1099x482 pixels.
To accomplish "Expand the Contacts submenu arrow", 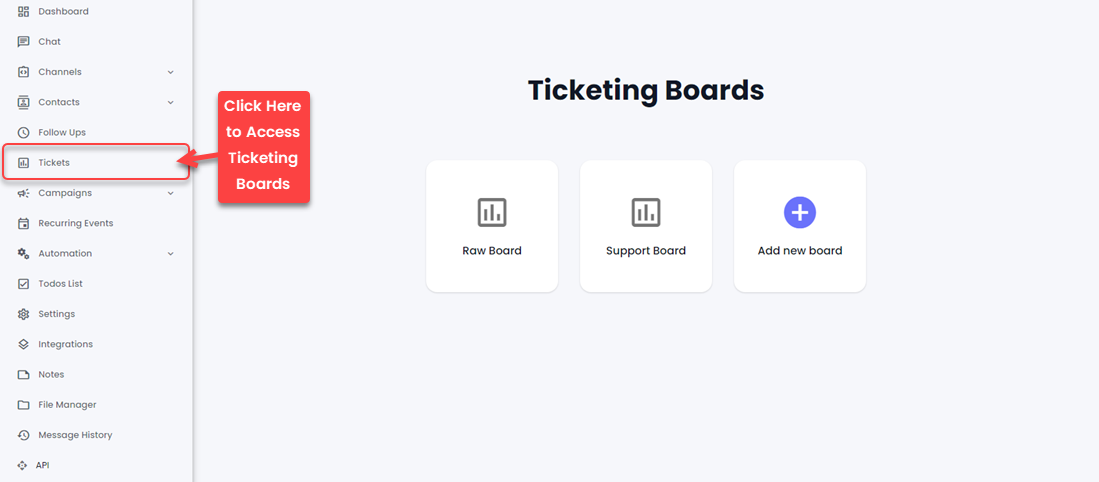I will click(170, 102).
